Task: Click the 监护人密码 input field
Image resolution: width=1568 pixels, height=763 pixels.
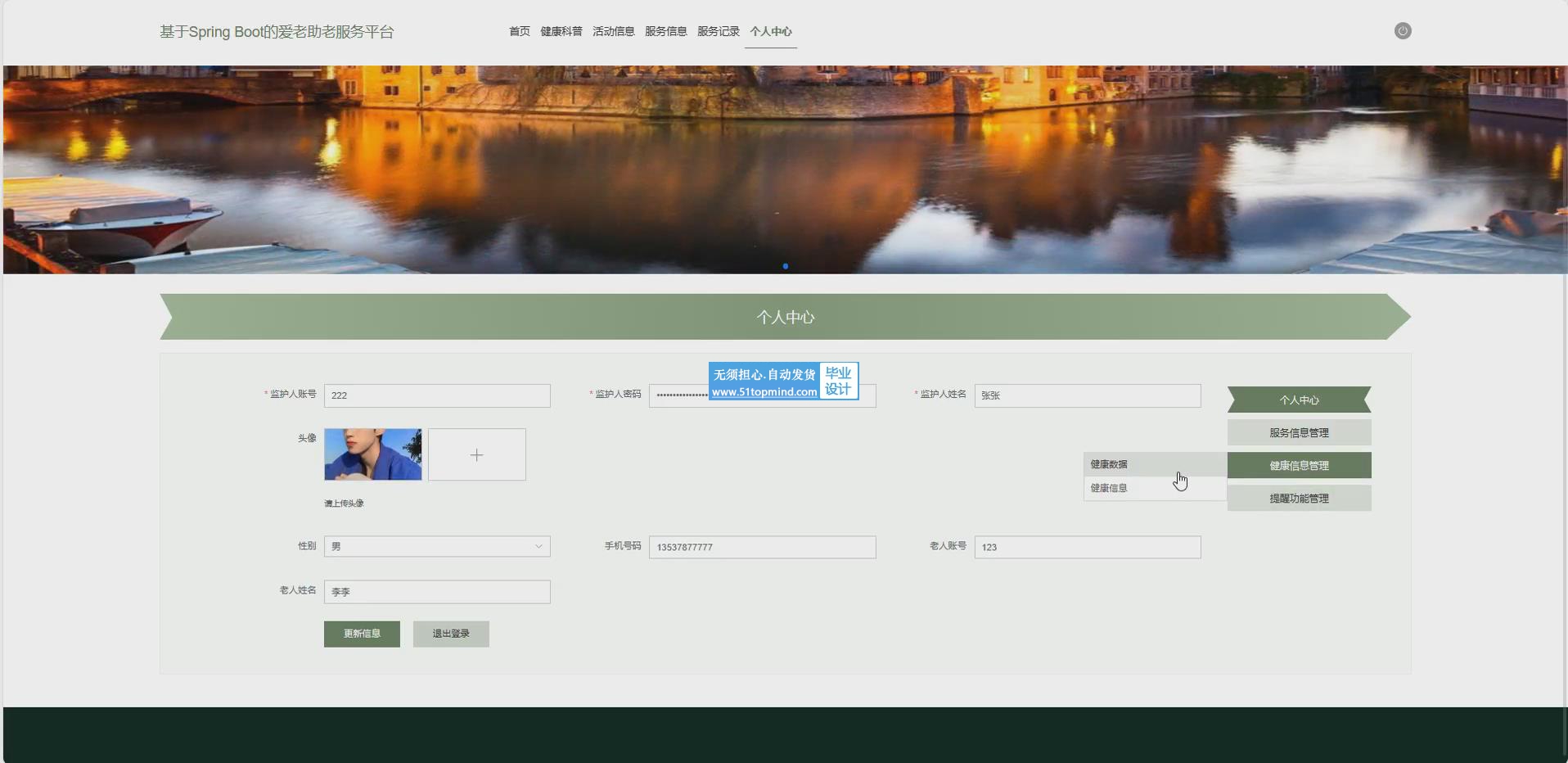Action: pyautogui.click(x=763, y=395)
